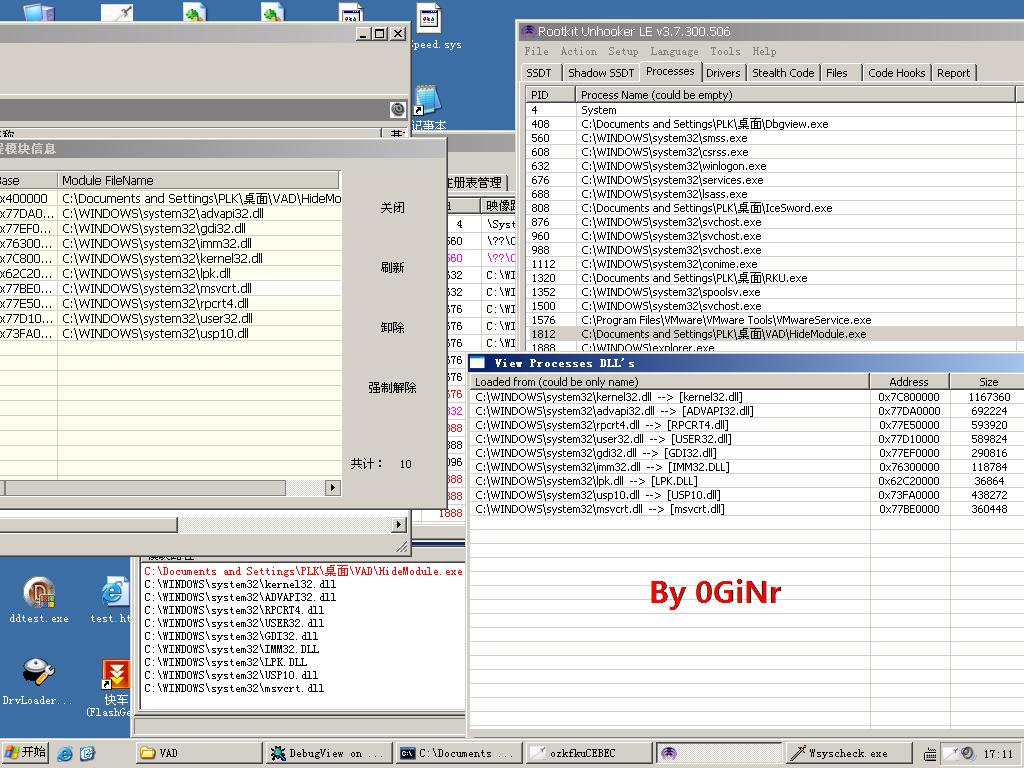Open the Start menu
This screenshot has height=768, width=1024.
[x=25, y=753]
